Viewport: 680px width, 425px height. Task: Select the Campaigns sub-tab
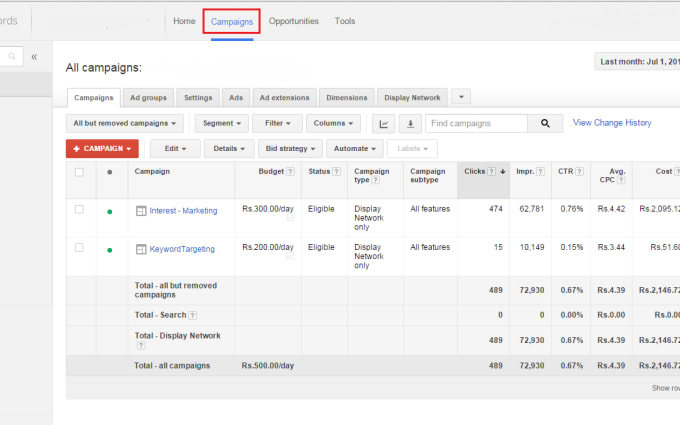tap(94, 98)
